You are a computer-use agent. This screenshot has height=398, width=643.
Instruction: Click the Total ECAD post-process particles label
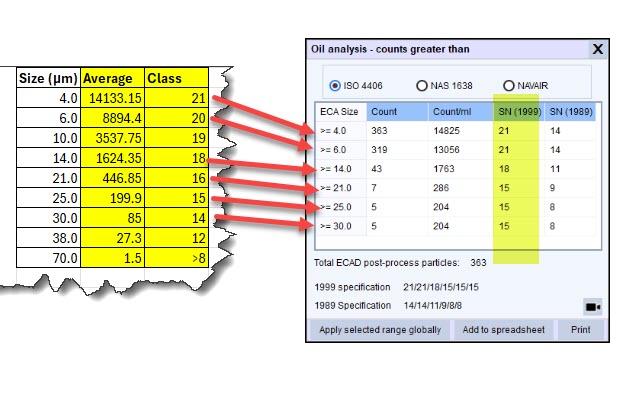pos(387,263)
